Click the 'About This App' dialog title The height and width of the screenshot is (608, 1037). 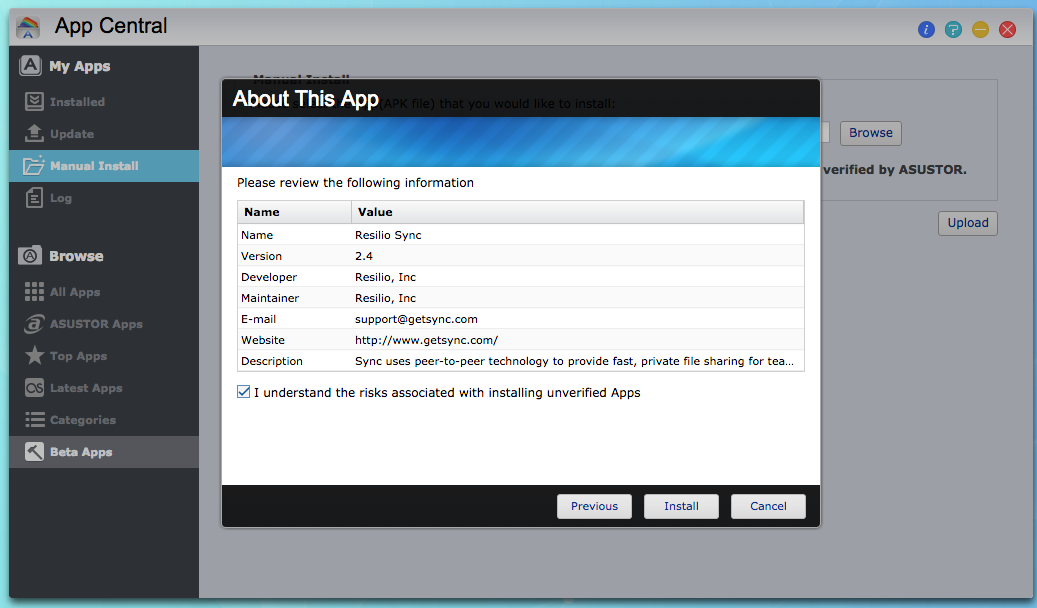pyautogui.click(x=306, y=99)
